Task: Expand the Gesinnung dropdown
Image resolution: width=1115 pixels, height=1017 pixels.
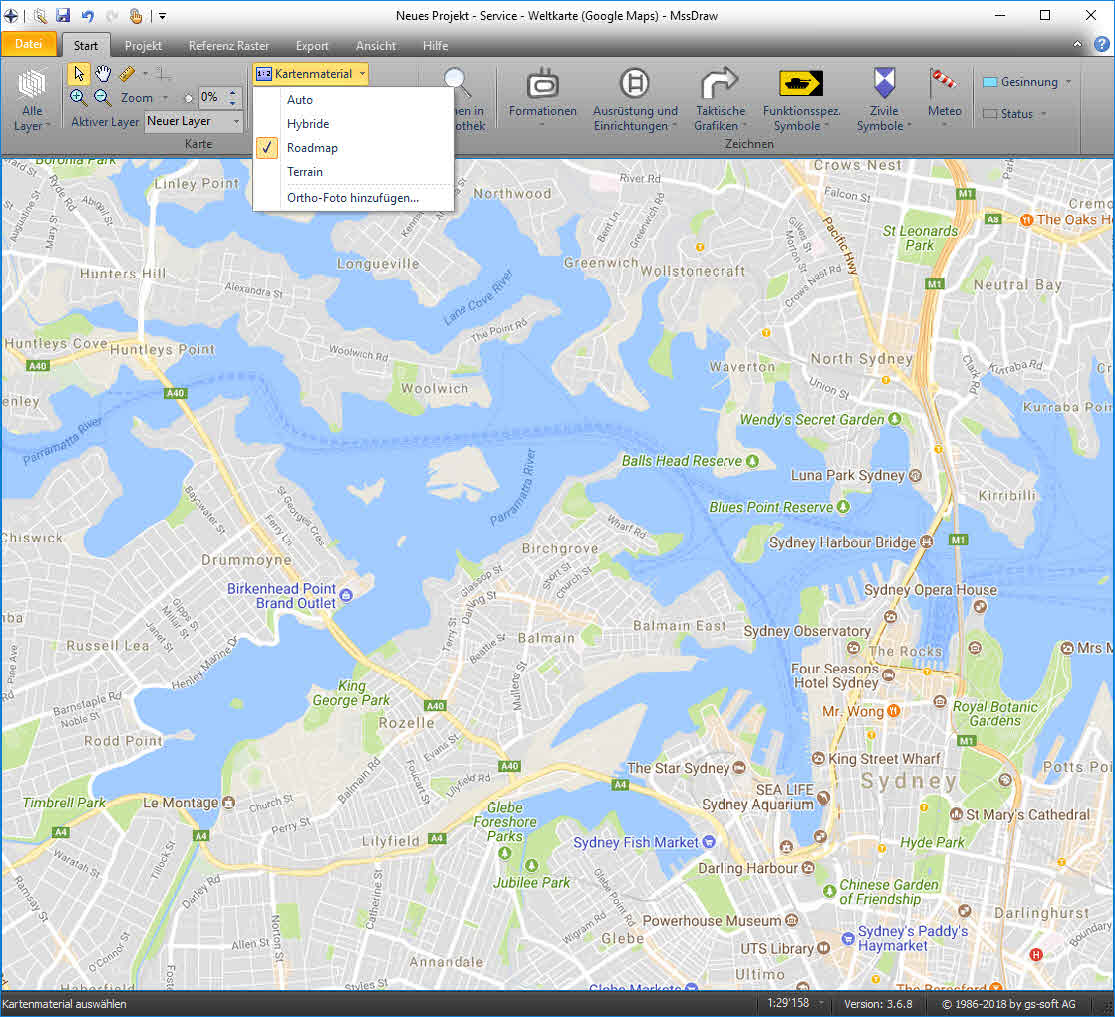Action: [1068, 82]
